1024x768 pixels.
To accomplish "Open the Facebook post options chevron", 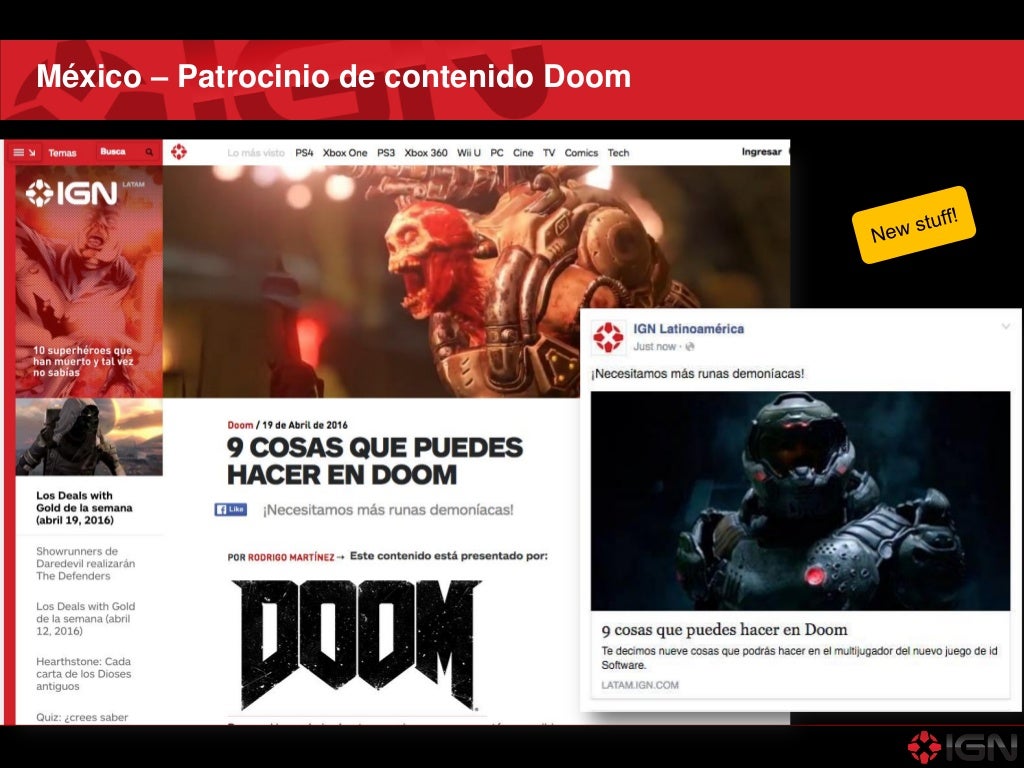I will pyautogui.click(x=1006, y=327).
